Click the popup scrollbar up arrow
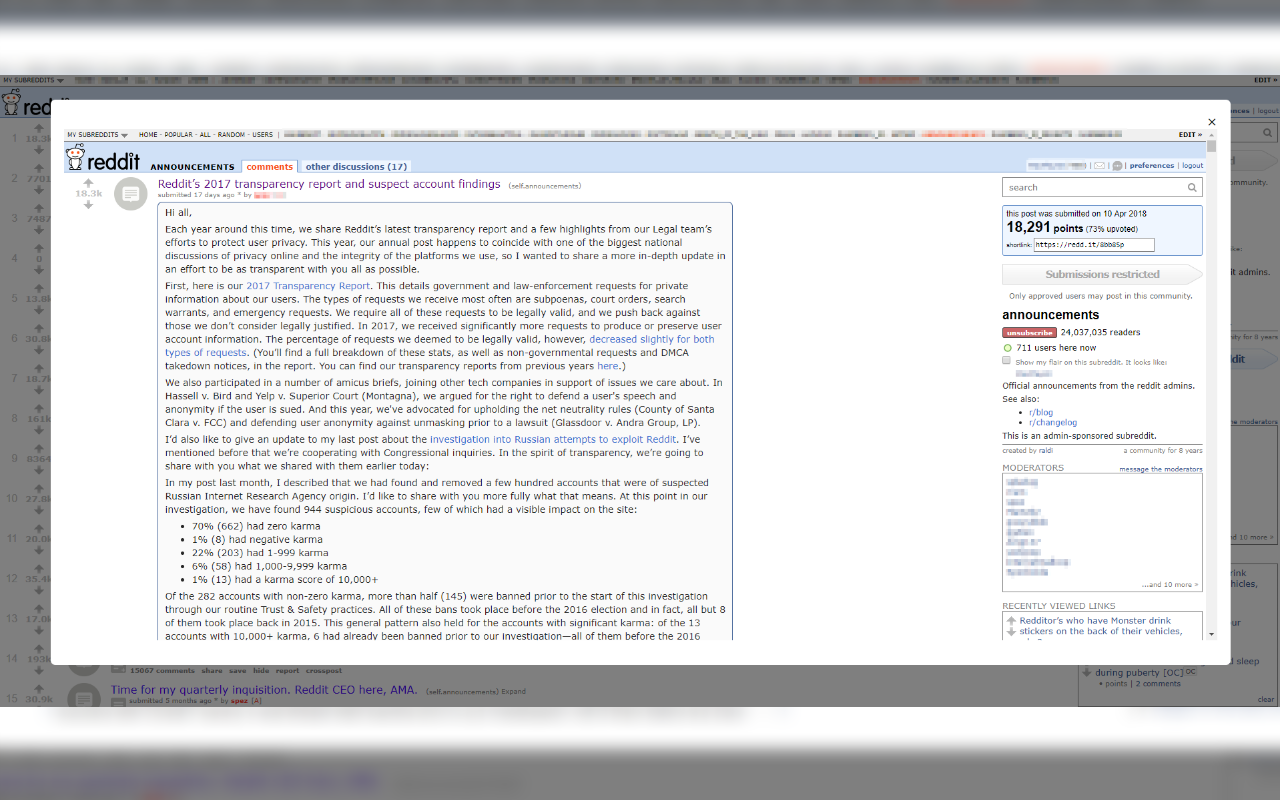Viewport: 1280px width, 800px height. (1212, 134)
